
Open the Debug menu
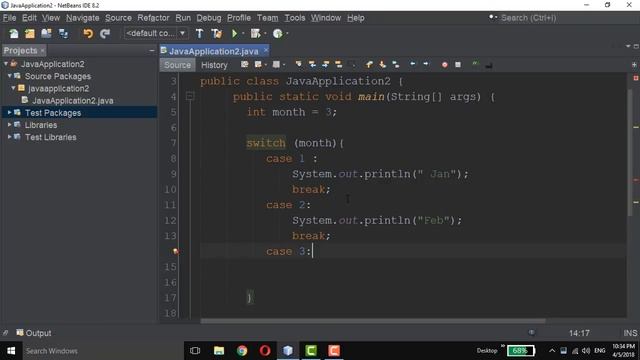pyautogui.click(x=209, y=18)
